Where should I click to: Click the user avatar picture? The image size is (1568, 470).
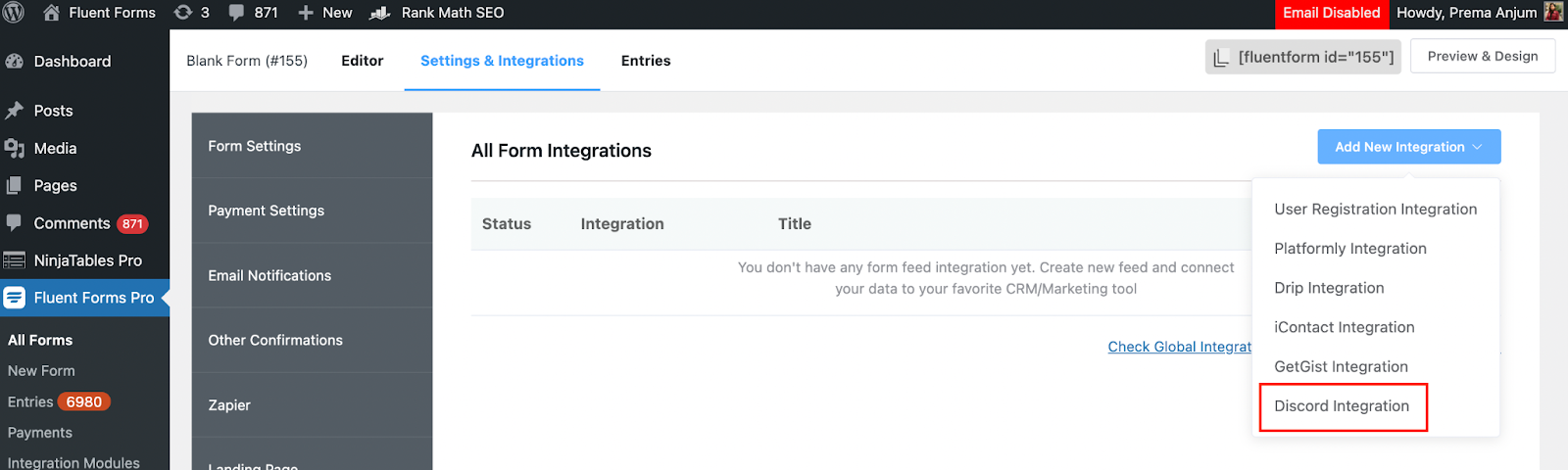click(1553, 13)
